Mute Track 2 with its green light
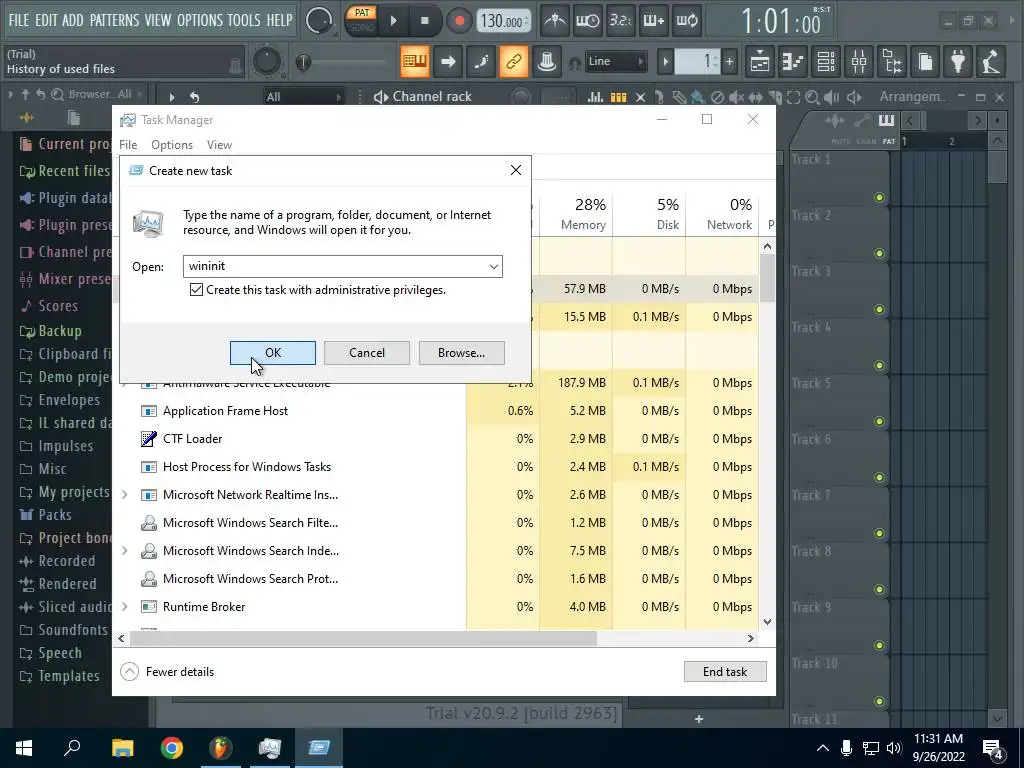 click(879, 253)
